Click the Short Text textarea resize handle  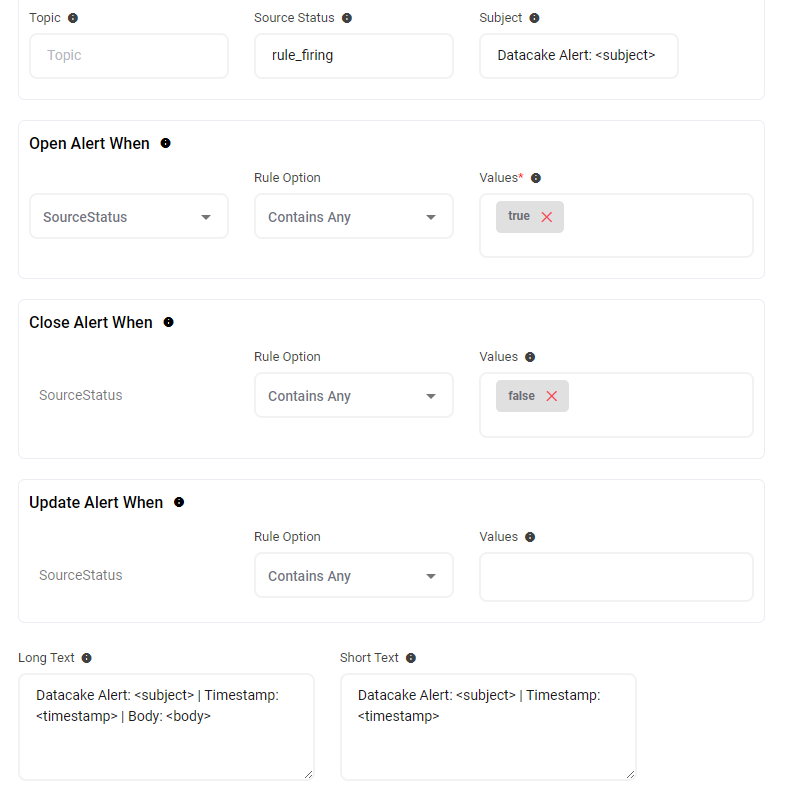tap(630, 775)
